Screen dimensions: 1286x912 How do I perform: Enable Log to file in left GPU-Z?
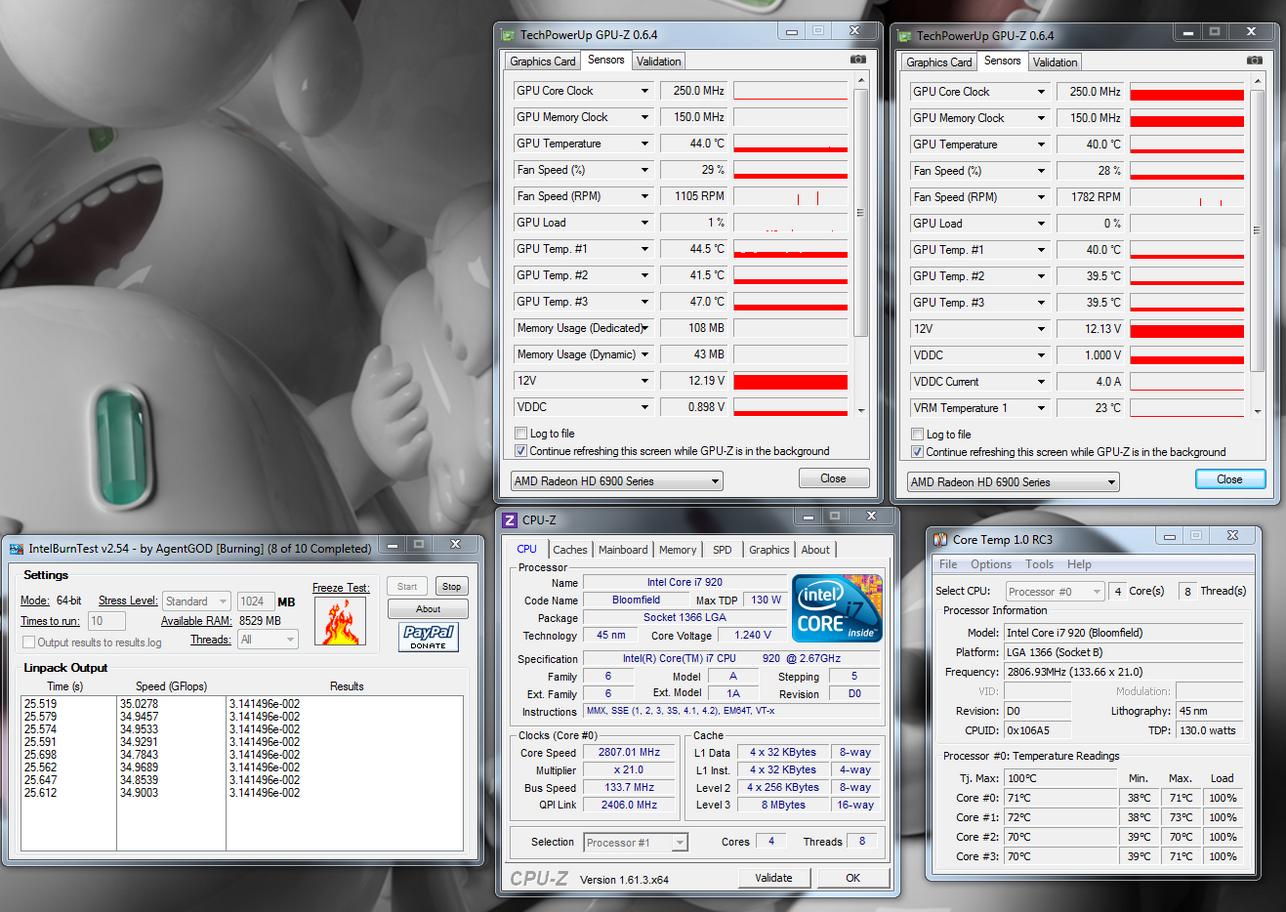pyautogui.click(x=521, y=433)
